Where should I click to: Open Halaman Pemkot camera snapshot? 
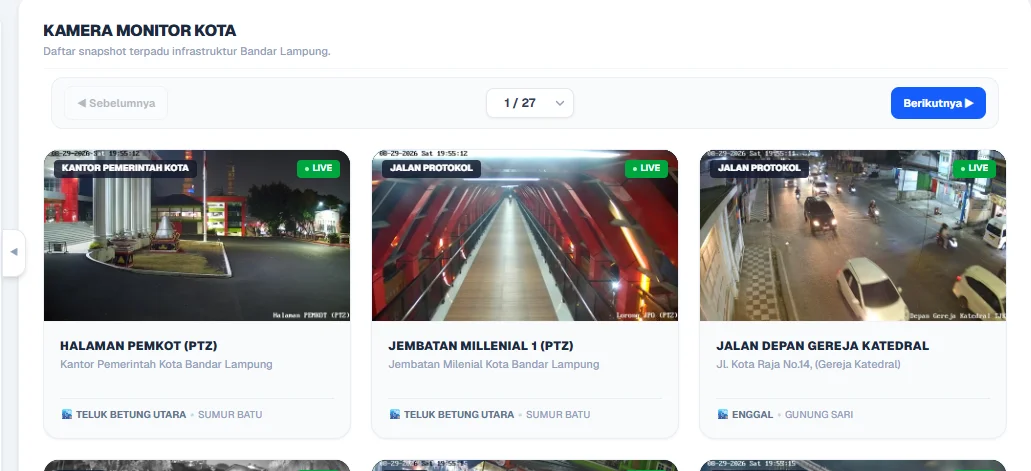point(197,236)
